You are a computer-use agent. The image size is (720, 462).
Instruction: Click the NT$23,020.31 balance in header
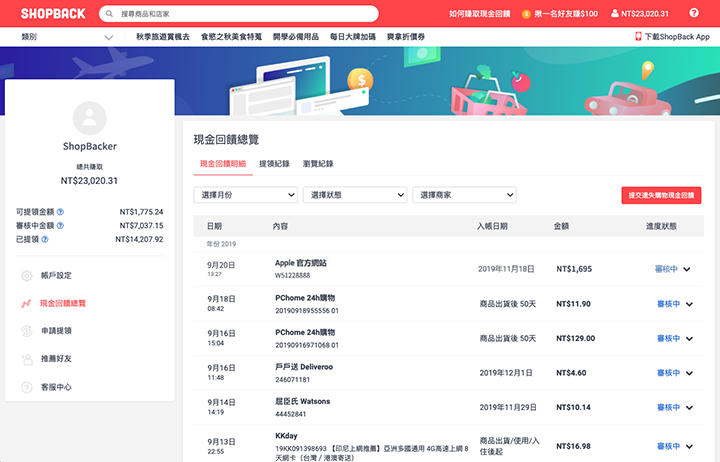[645, 14]
